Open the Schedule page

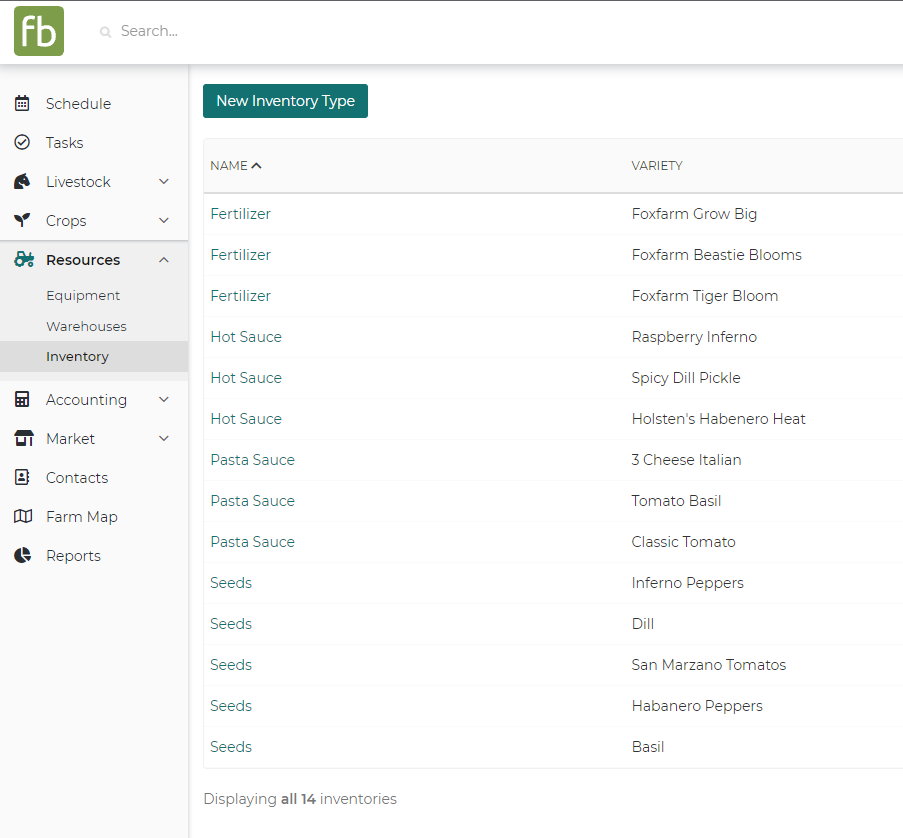point(78,104)
